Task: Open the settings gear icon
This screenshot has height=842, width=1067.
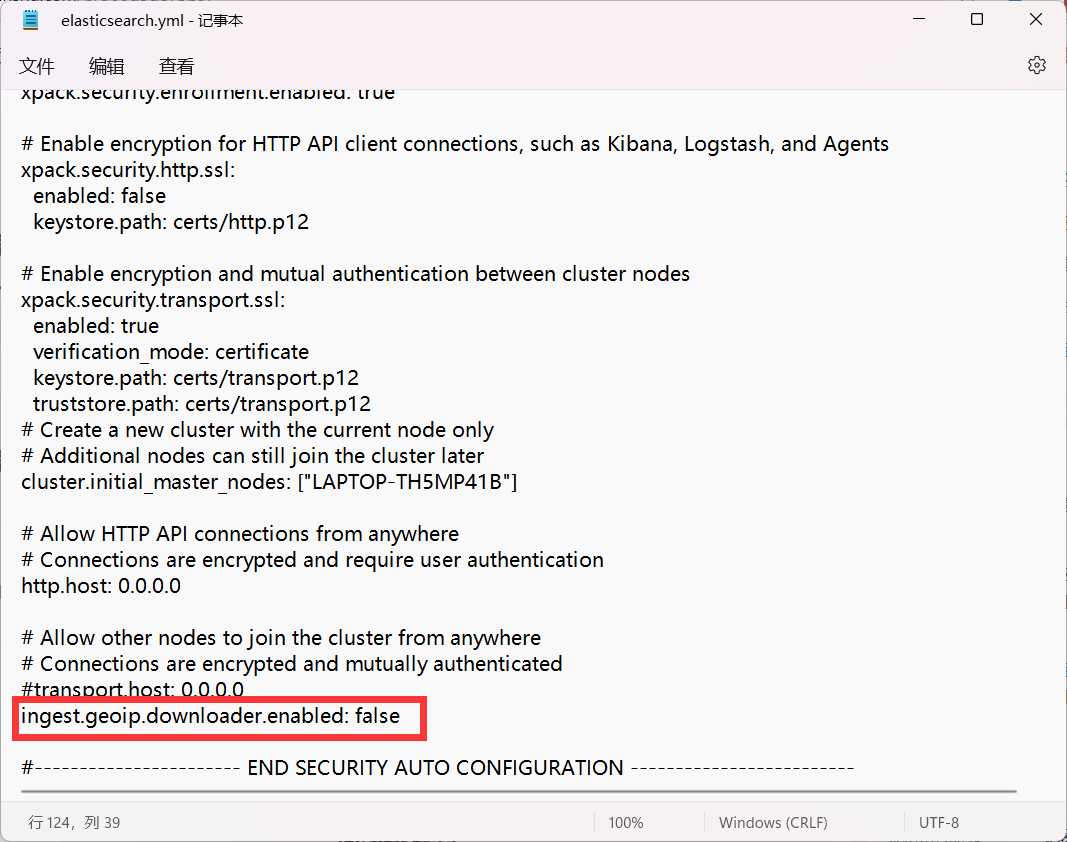Action: click(1036, 65)
